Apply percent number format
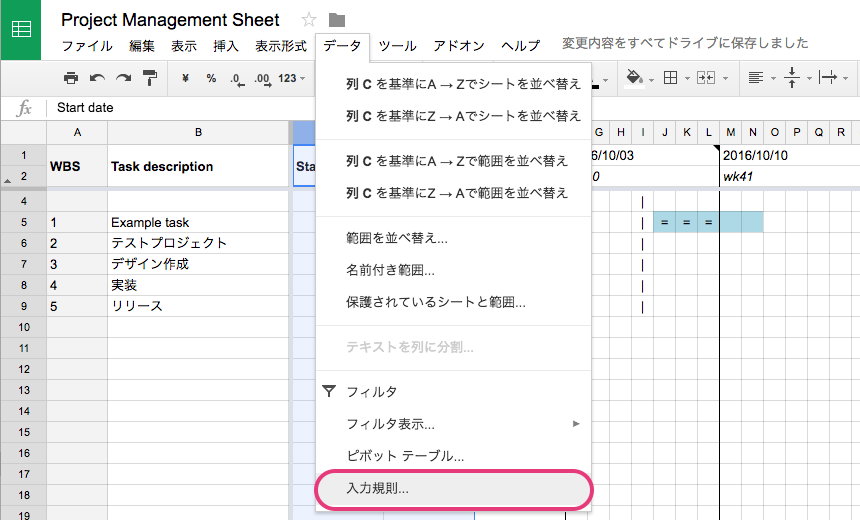The image size is (860, 520). (211, 78)
